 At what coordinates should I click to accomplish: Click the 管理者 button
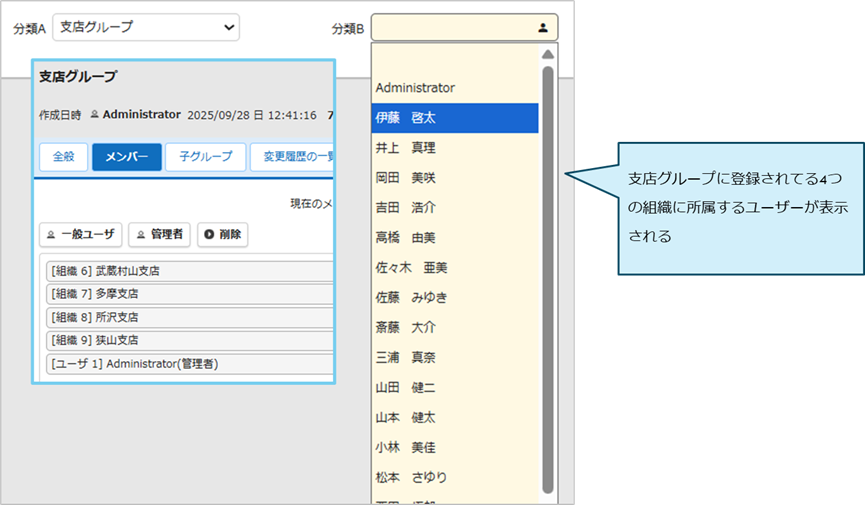click(x=159, y=235)
